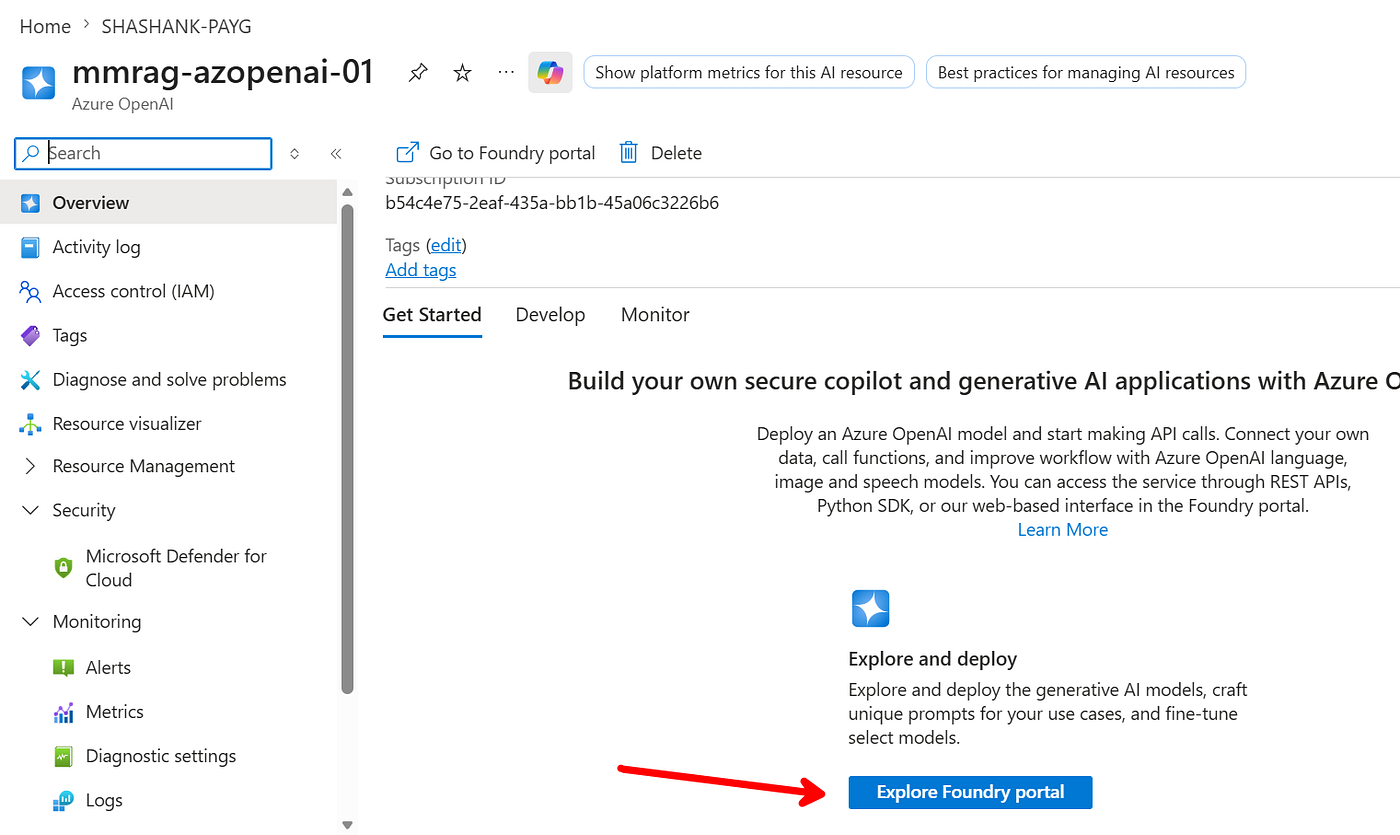Image resolution: width=1400 pixels, height=835 pixels.
Task: Select the Get Started tab
Action: 432,315
